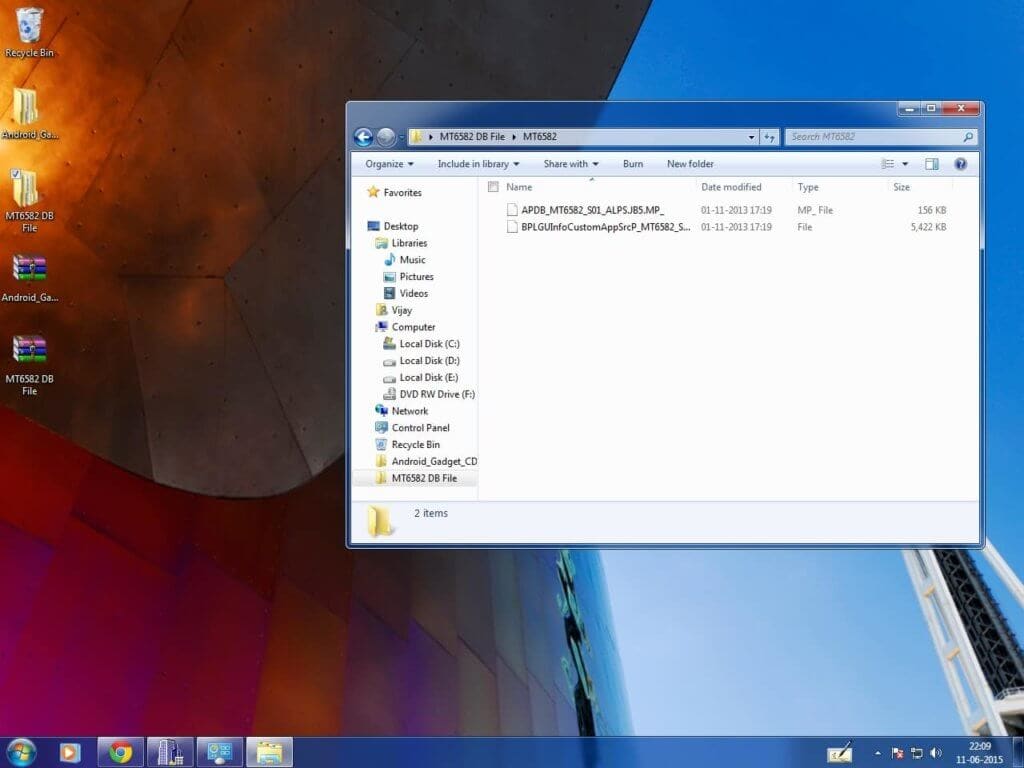Sort by the Type column header

click(808, 187)
